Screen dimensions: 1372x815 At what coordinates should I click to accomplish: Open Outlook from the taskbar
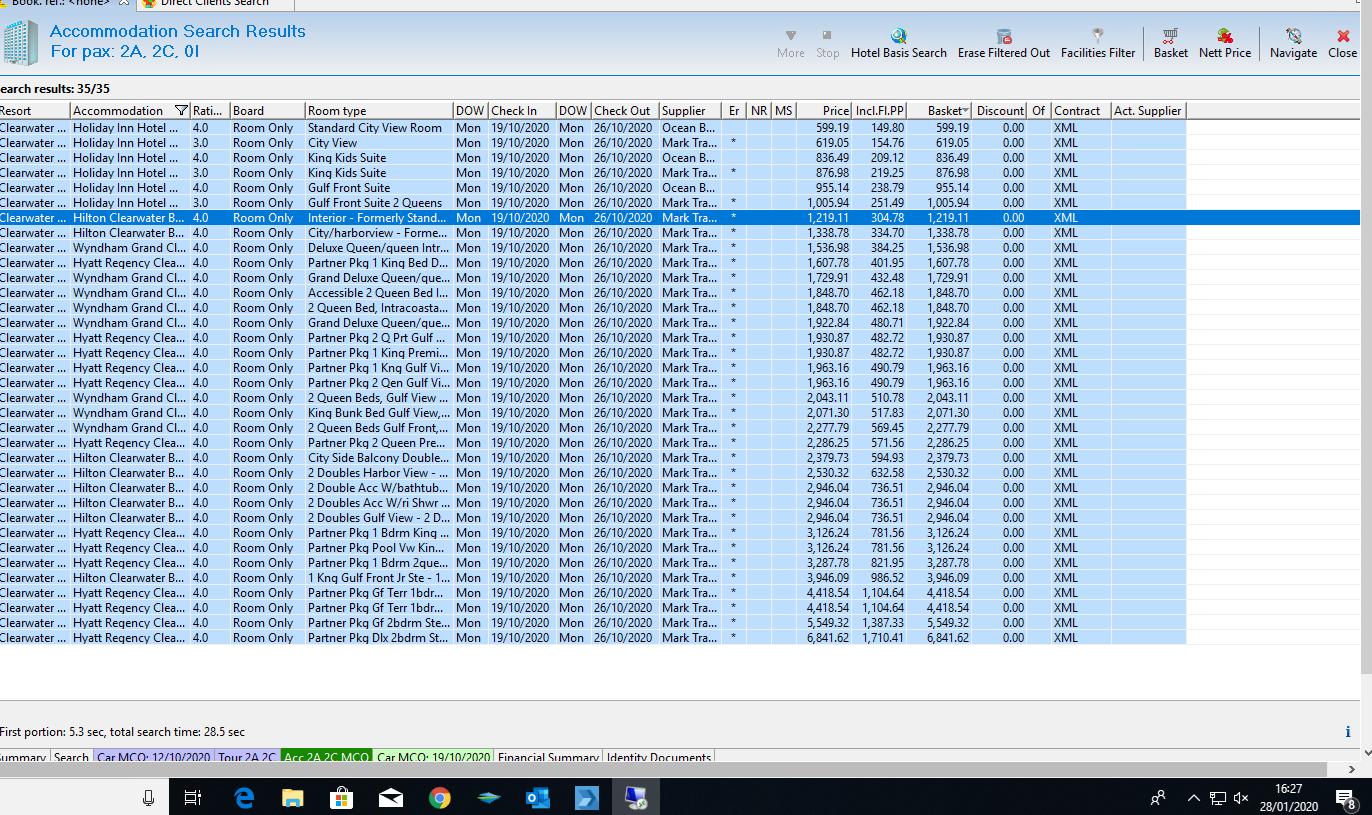[537, 798]
